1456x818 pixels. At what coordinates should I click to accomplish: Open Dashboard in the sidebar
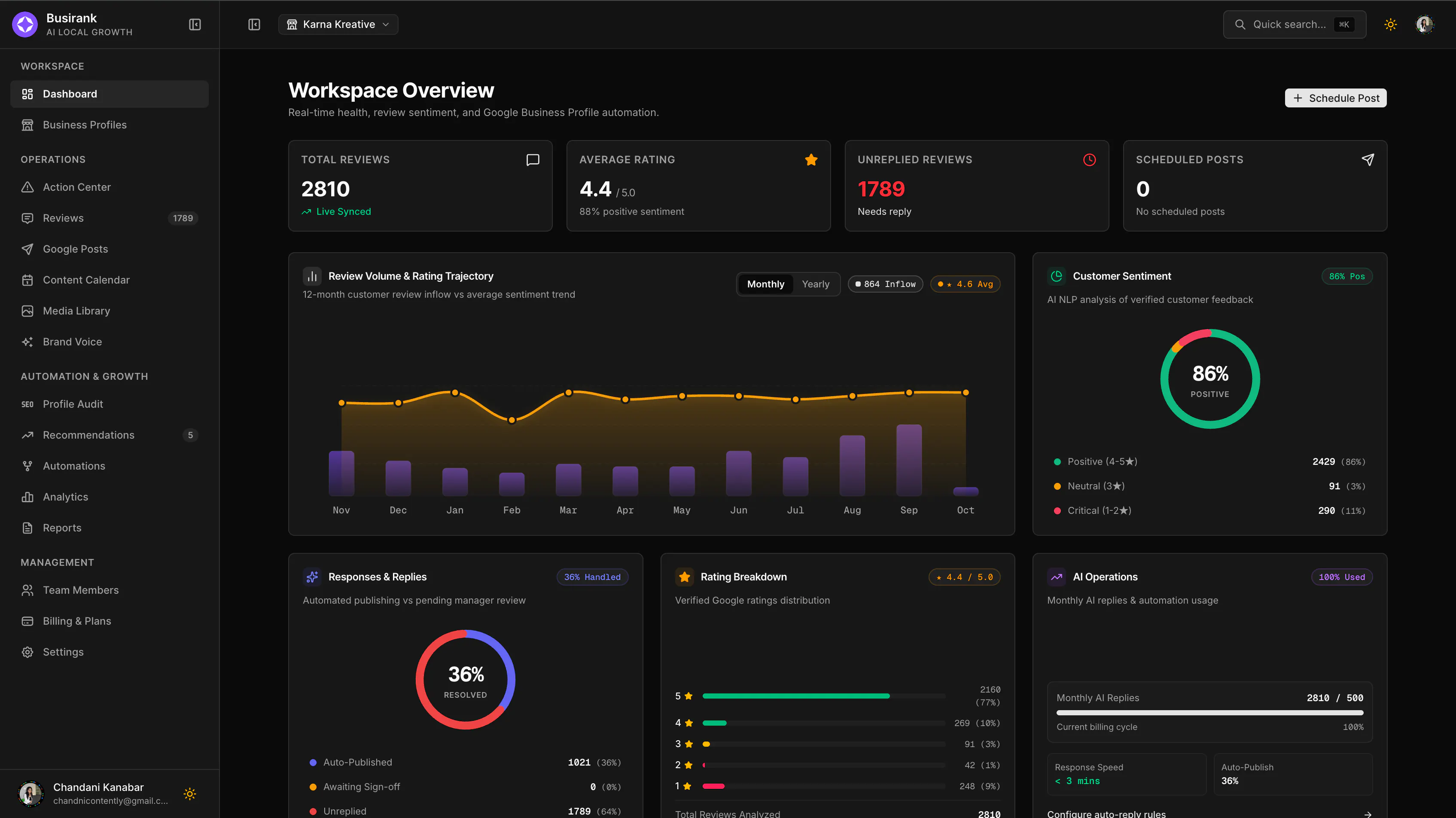click(x=110, y=94)
